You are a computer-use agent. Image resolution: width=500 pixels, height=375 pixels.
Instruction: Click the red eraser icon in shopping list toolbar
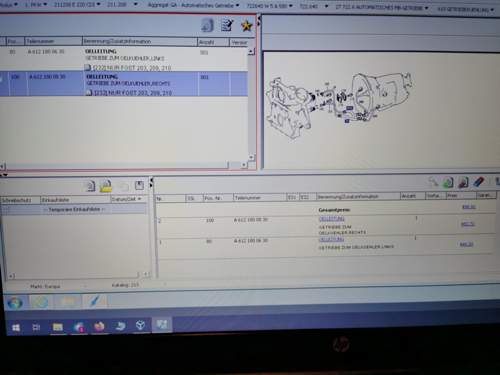pos(478,182)
